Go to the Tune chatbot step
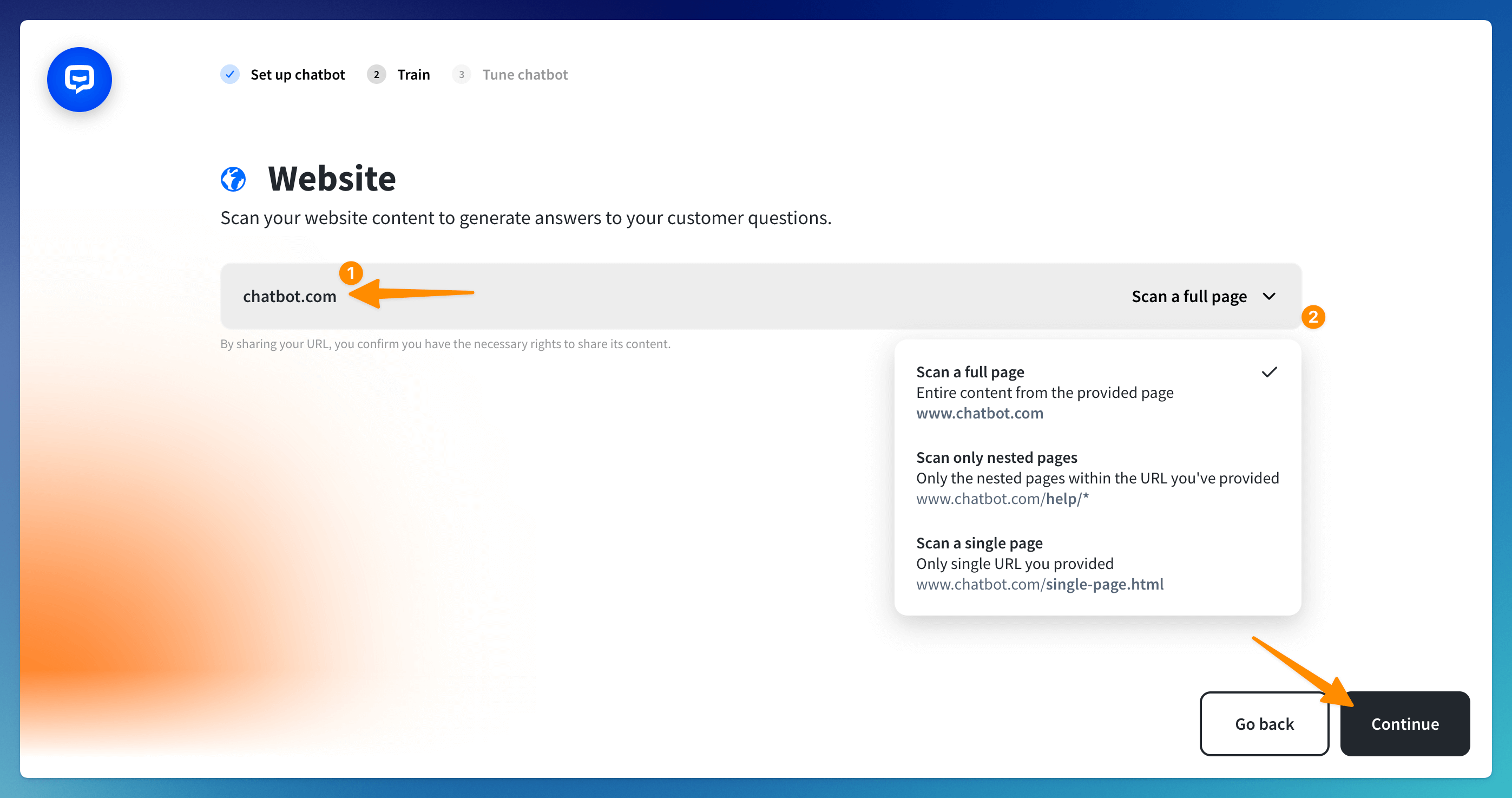Image resolution: width=1512 pixels, height=798 pixels. (525, 75)
